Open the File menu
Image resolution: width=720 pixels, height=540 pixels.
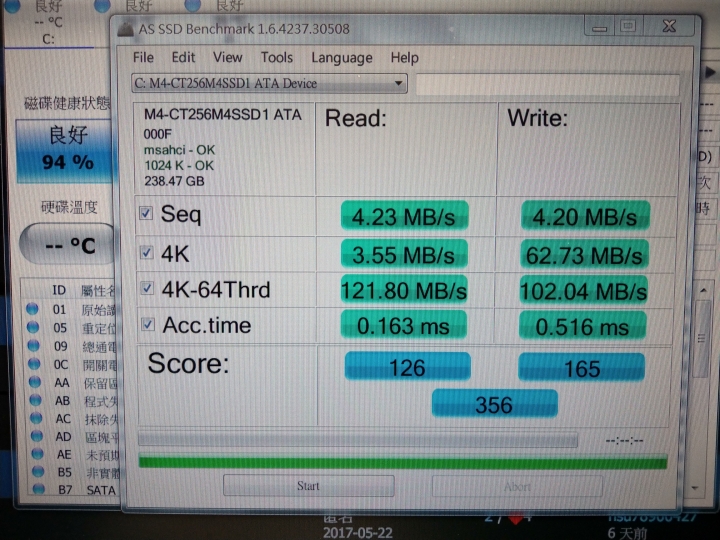pyautogui.click(x=143, y=57)
